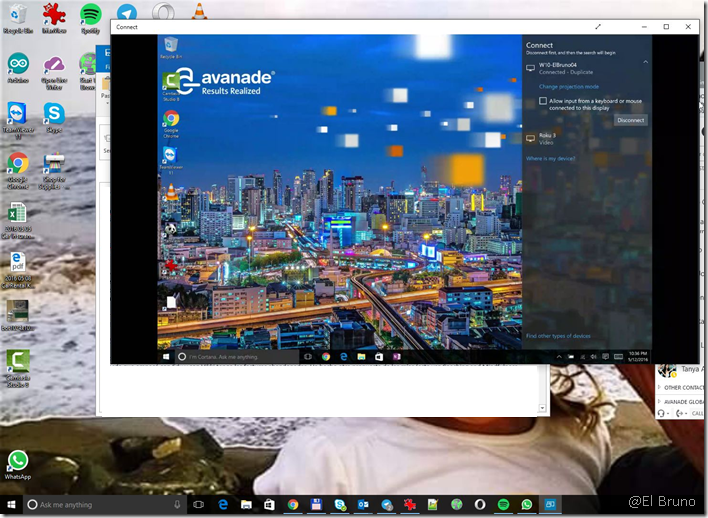
Task: Open the Arduino desktop icon
Action: click(18, 65)
